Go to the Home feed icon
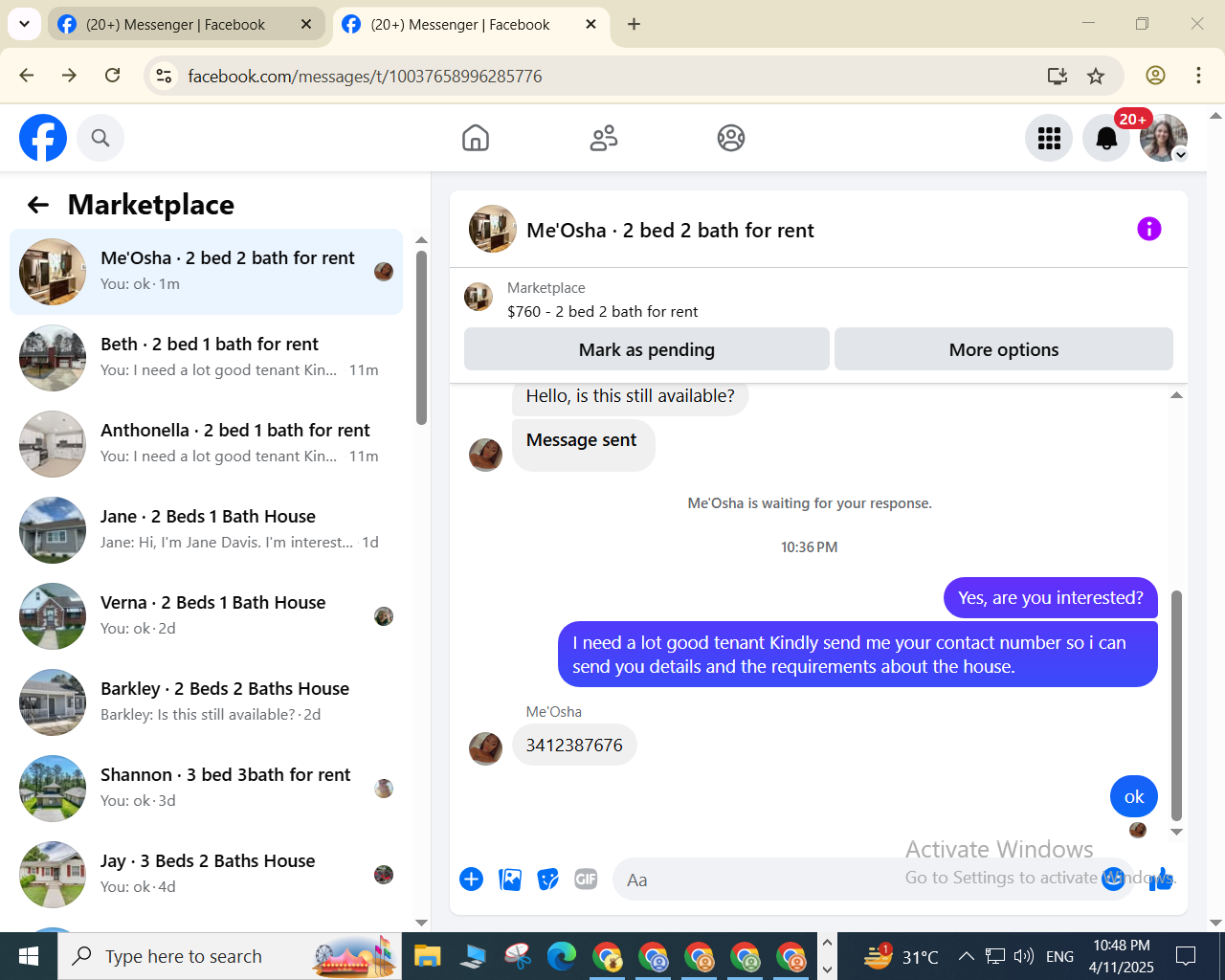 pos(476,138)
